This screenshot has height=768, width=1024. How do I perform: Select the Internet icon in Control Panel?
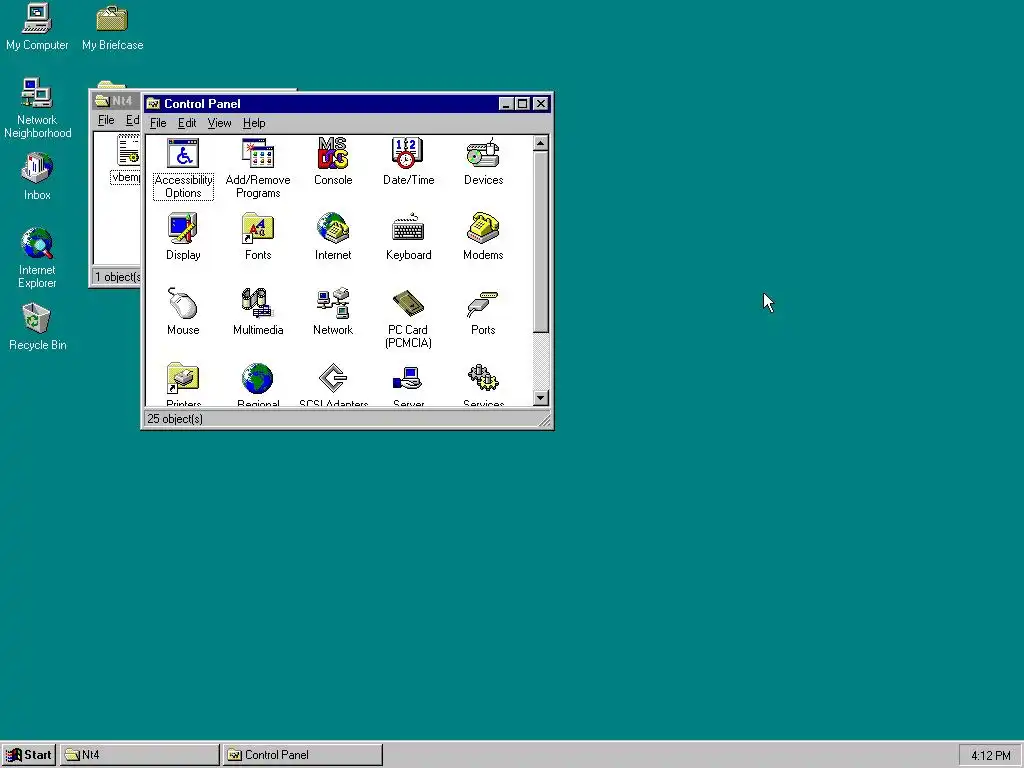tap(333, 237)
